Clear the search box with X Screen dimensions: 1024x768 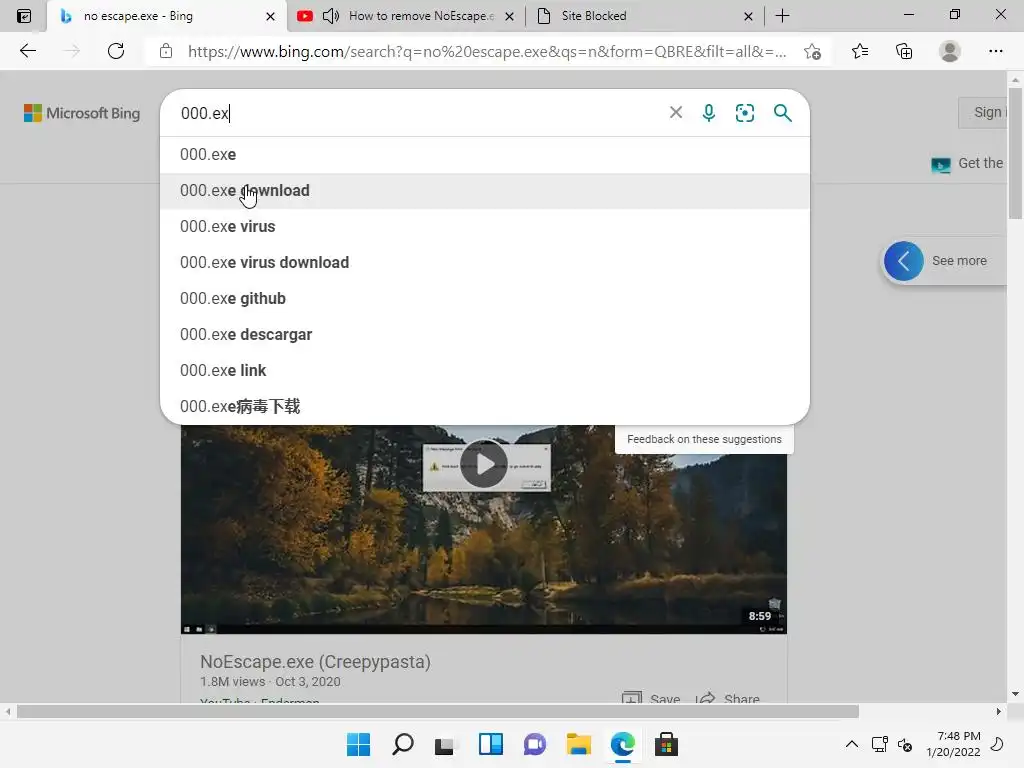676,112
